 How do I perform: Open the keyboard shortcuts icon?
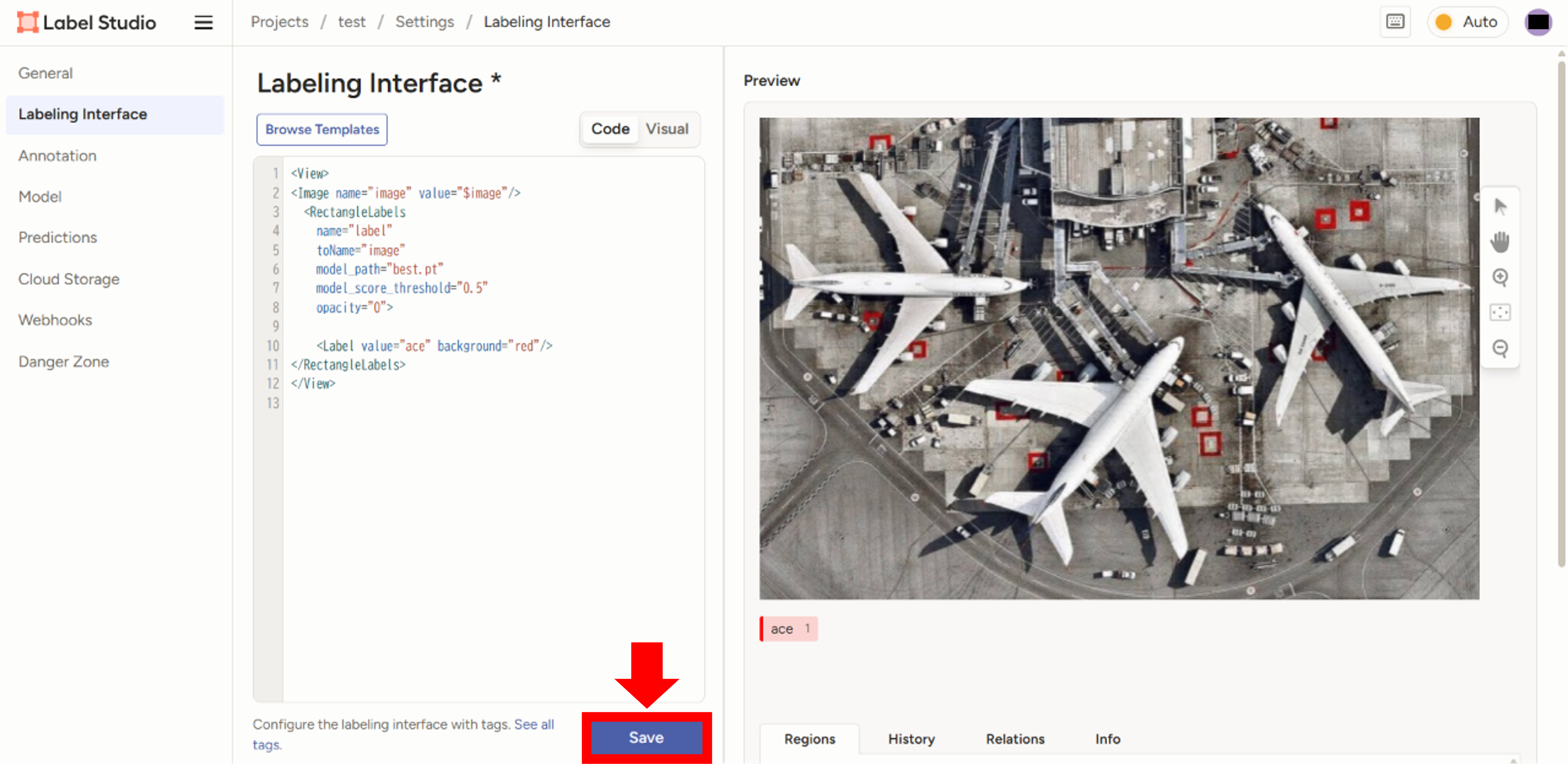1395,22
